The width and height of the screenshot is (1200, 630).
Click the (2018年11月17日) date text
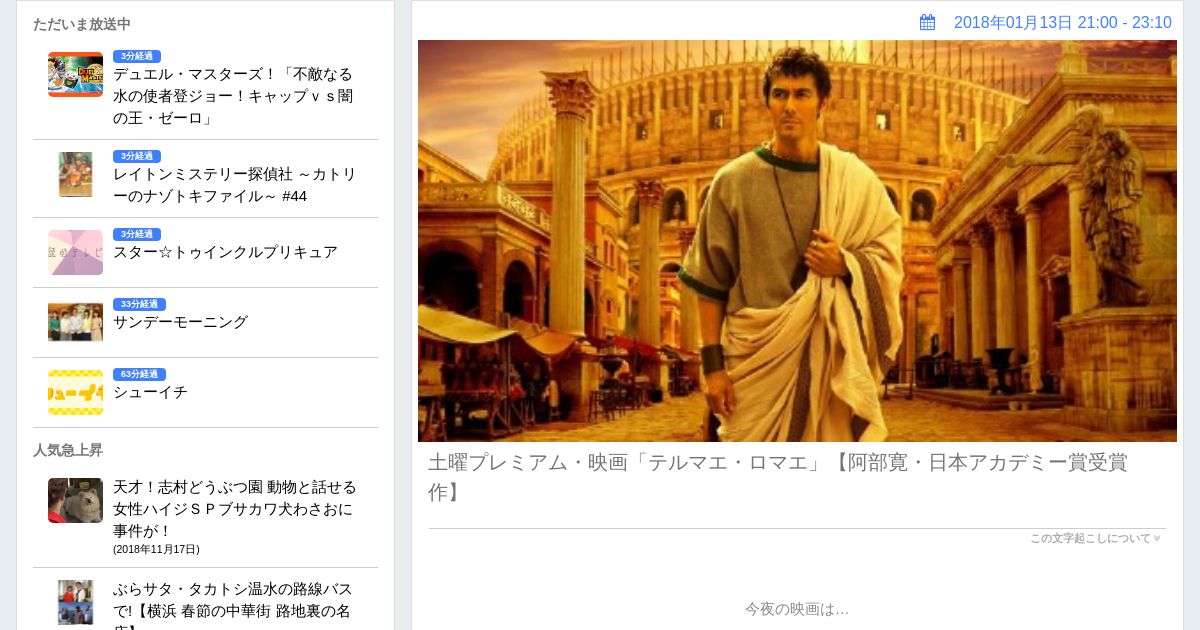156,549
